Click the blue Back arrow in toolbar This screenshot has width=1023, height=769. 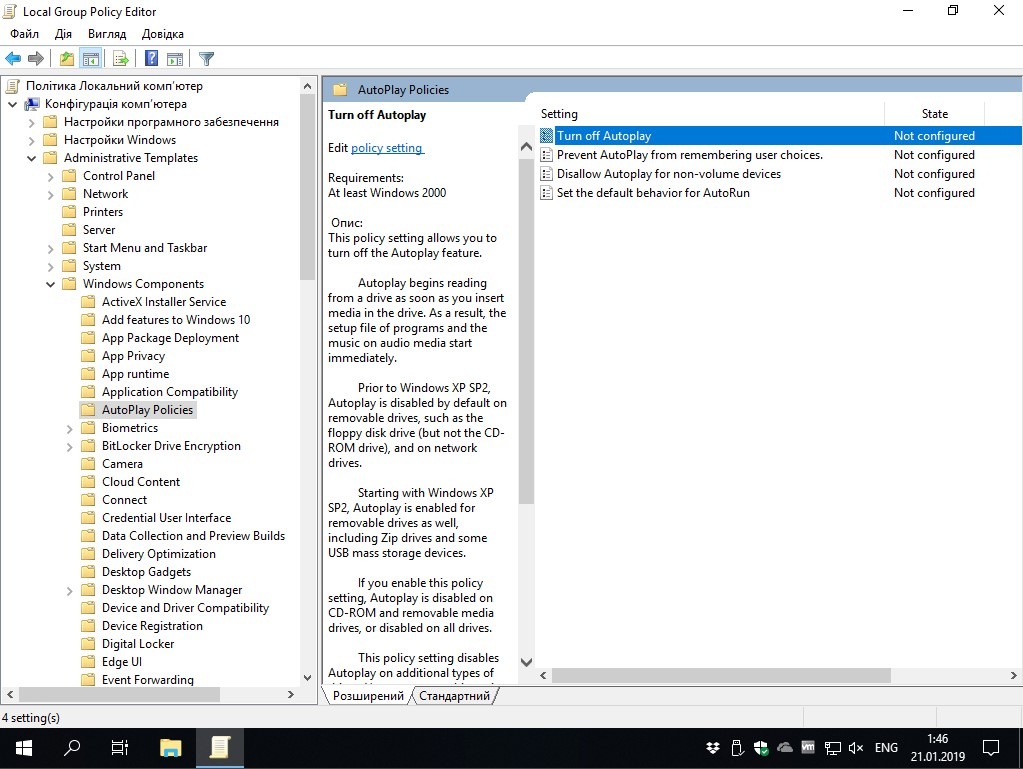click(x=13, y=59)
